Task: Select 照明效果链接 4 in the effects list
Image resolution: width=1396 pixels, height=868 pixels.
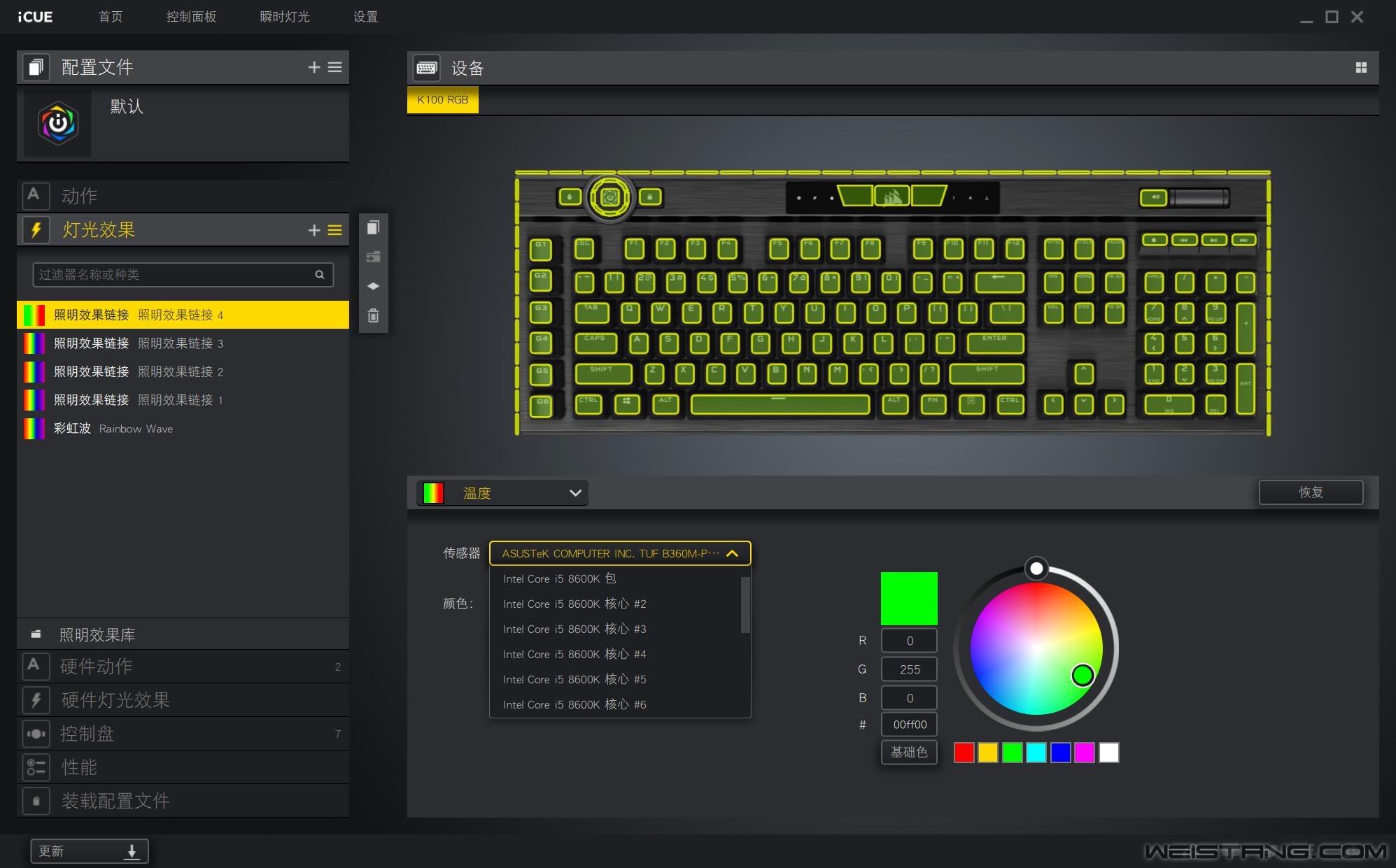Action: click(x=183, y=315)
